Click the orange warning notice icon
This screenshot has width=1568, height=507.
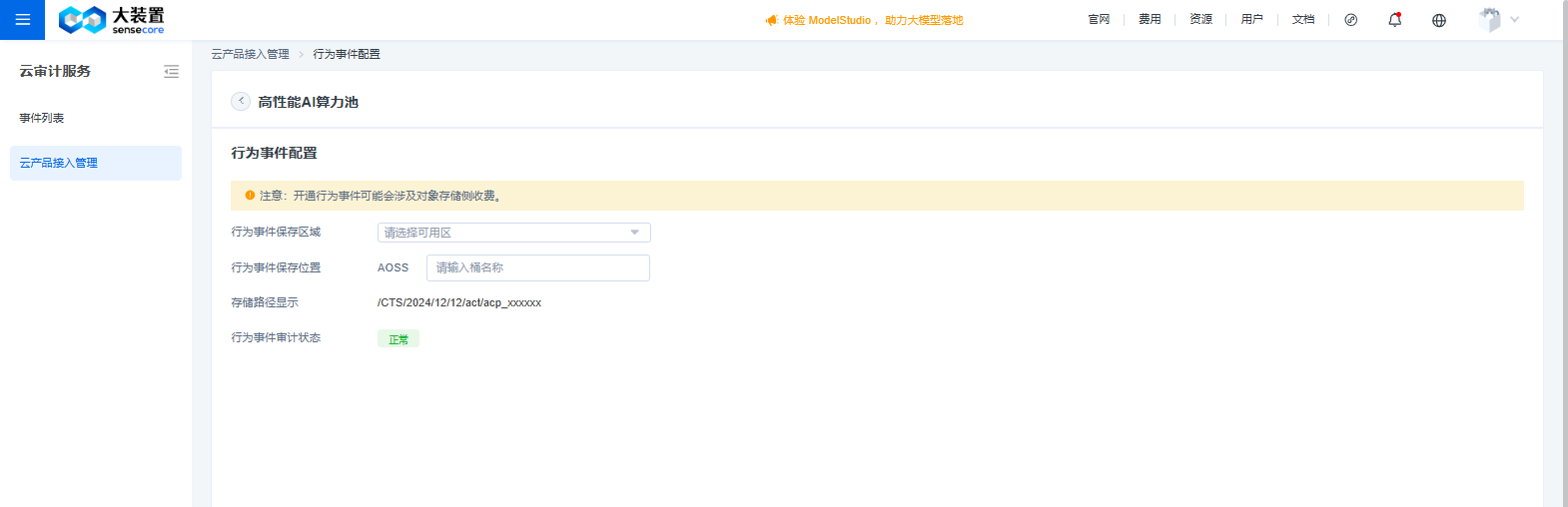(250, 196)
